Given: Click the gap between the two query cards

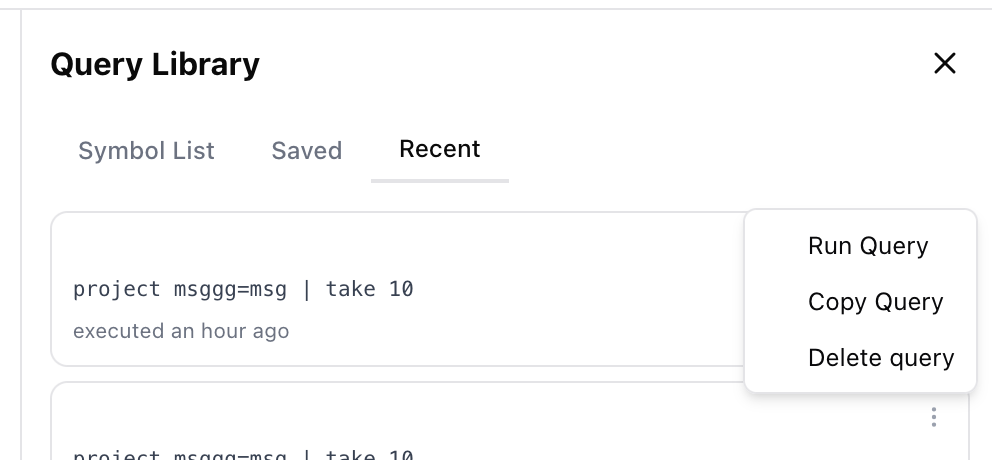Looking at the screenshot, I should [397, 374].
